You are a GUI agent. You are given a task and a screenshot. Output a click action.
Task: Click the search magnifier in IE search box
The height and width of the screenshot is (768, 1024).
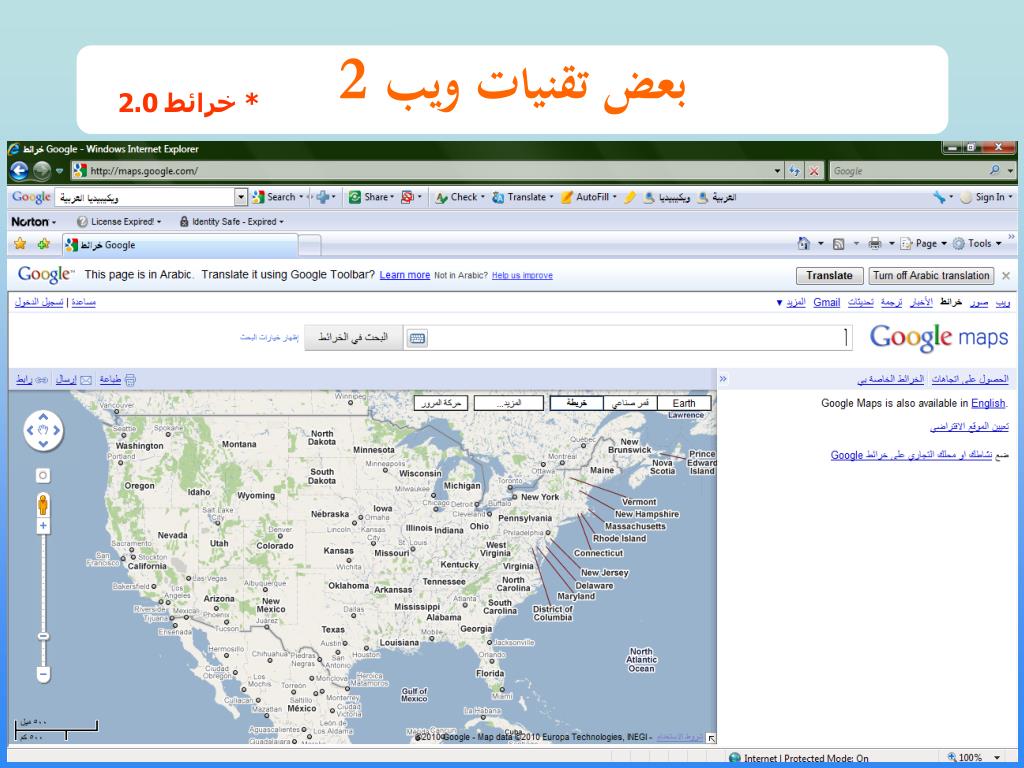point(995,170)
